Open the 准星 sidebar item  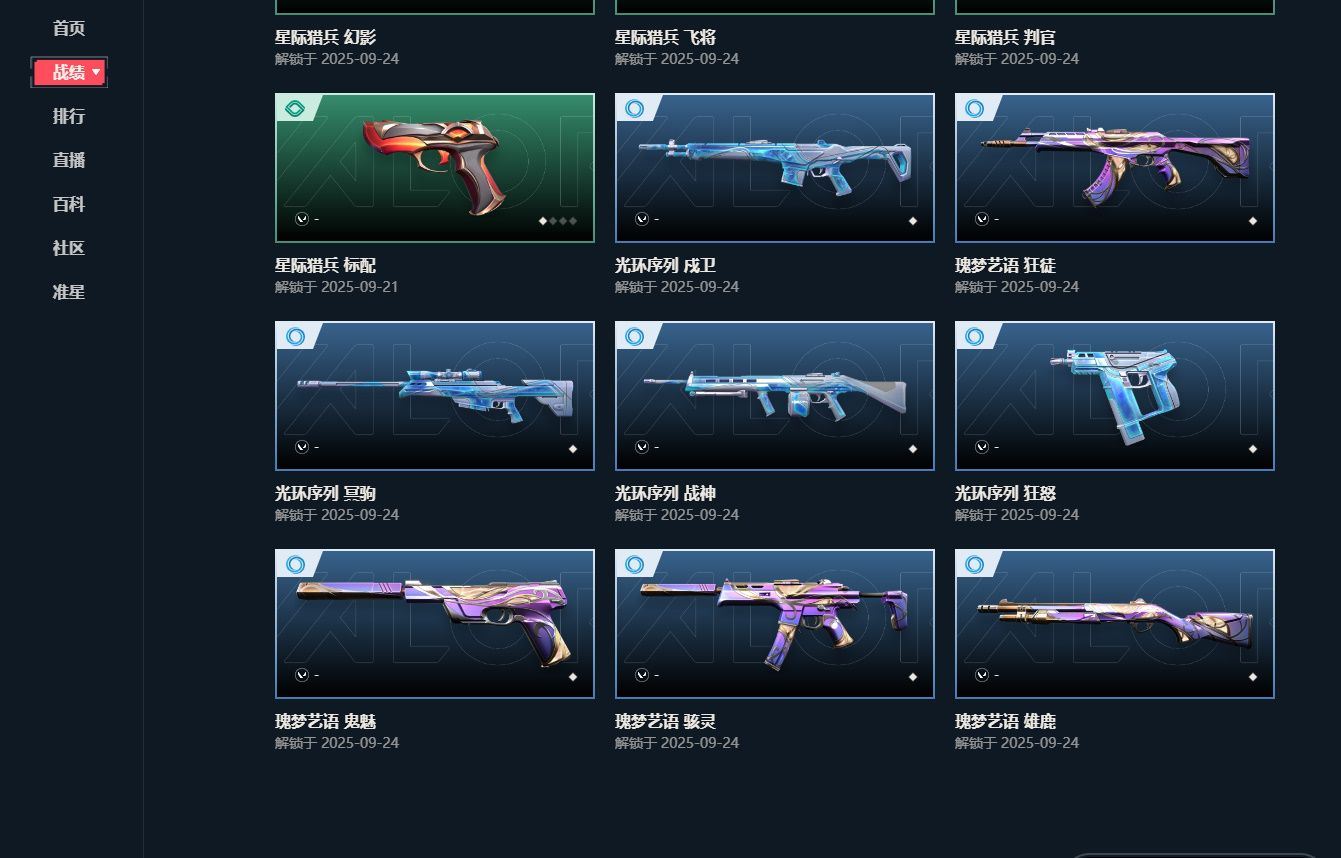click(x=69, y=292)
